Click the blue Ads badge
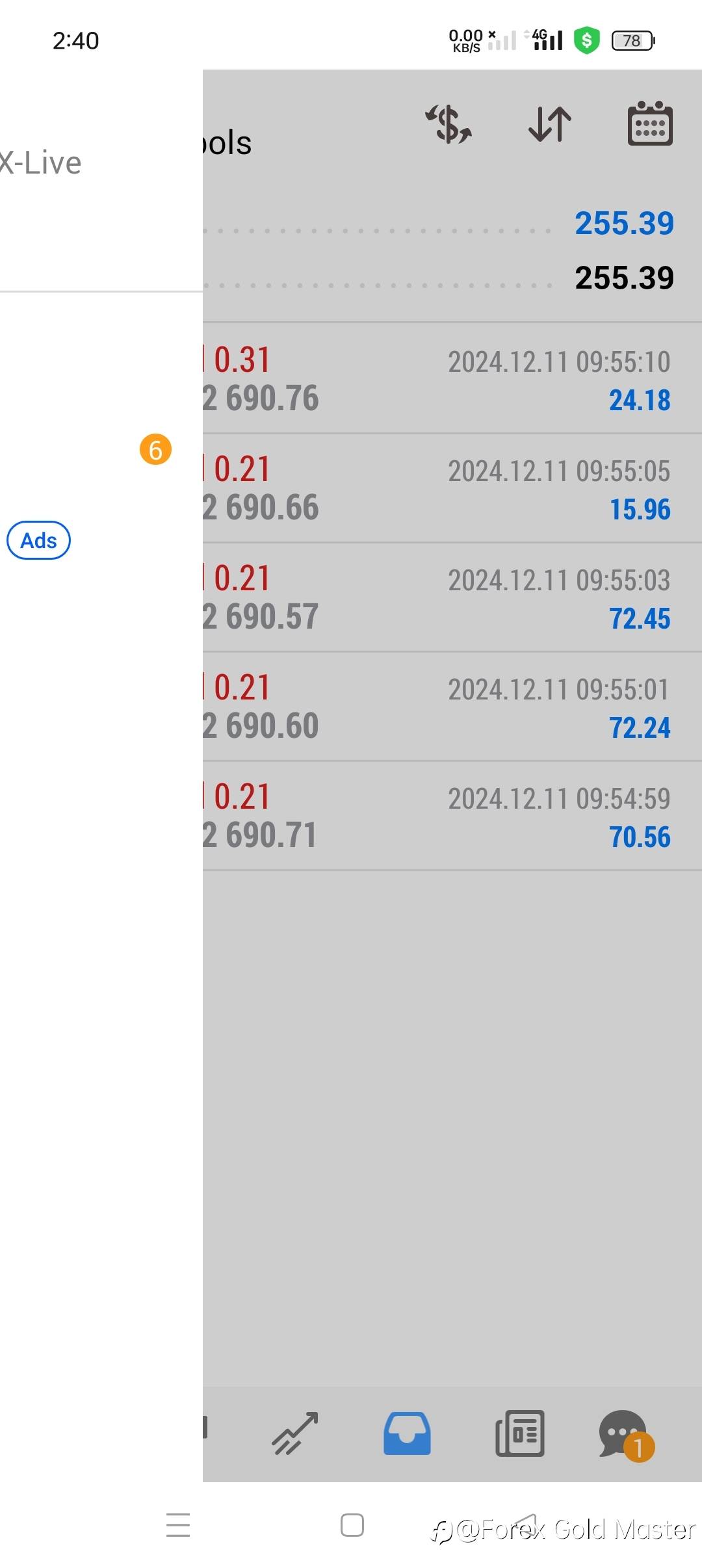 [38, 540]
